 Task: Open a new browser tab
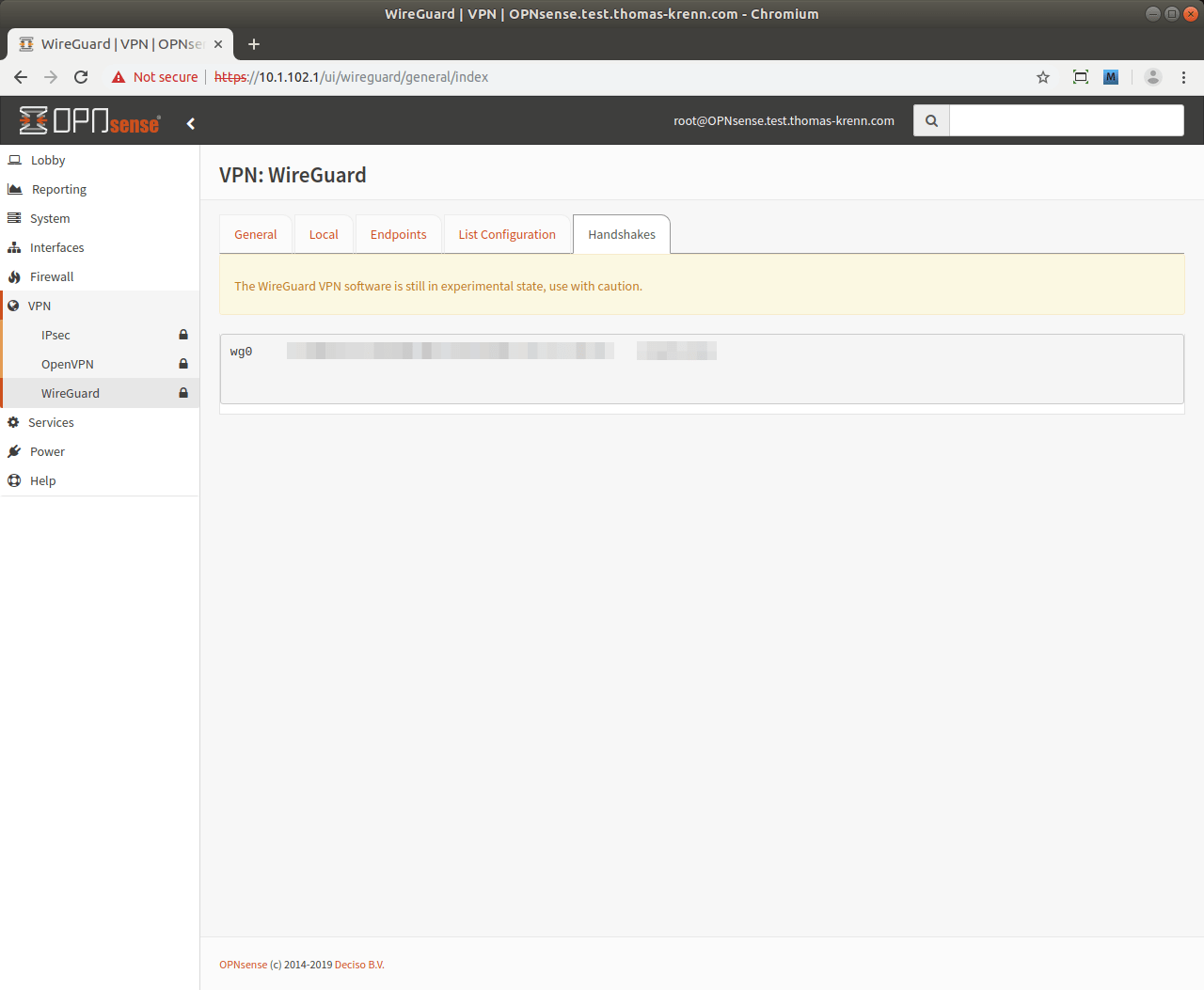click(x=254, y=44)
